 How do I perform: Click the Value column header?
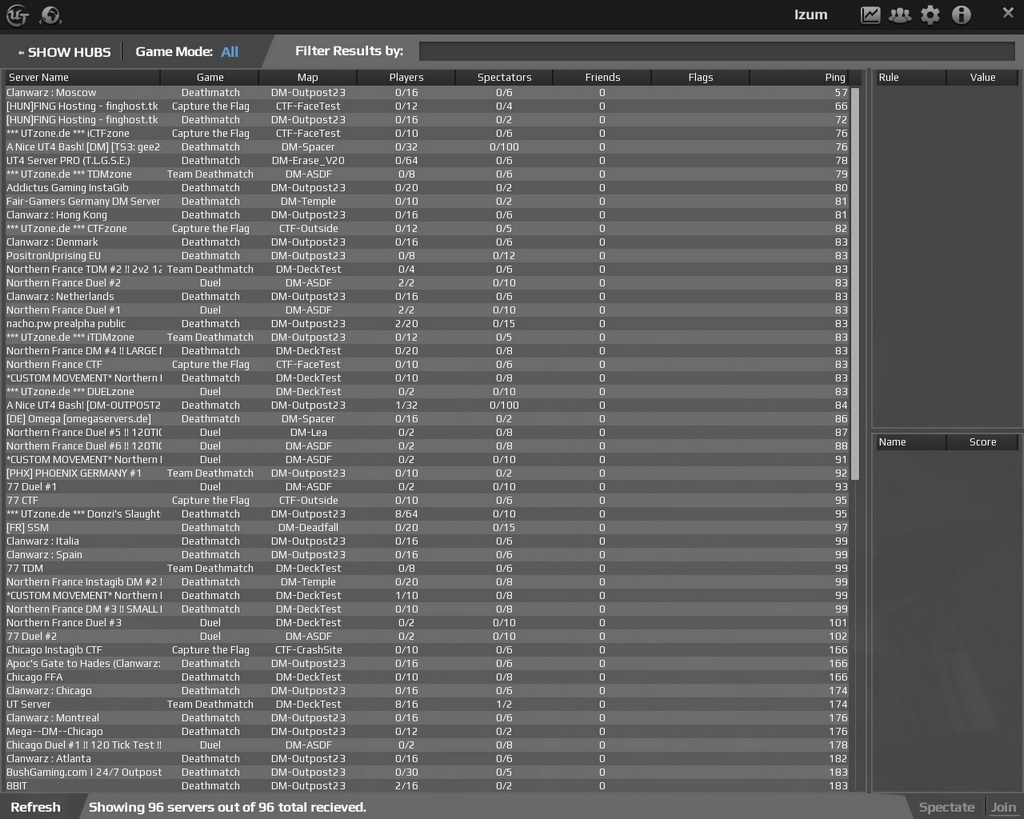pos(982,77)
